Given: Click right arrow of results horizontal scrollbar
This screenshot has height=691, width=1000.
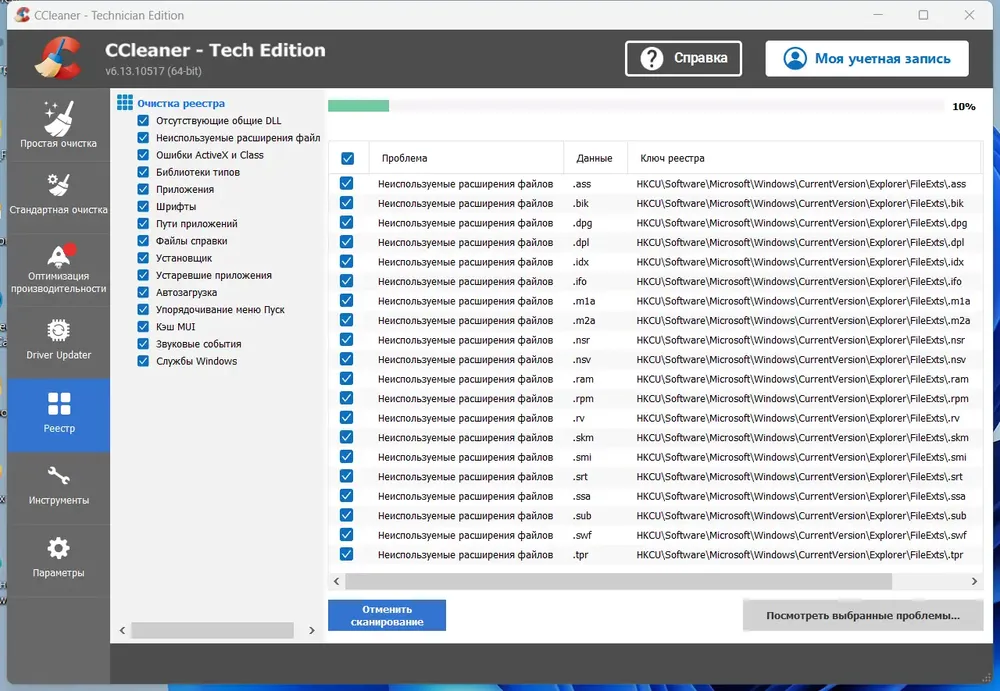Looking at the screenshot, I should coord(974,581).
